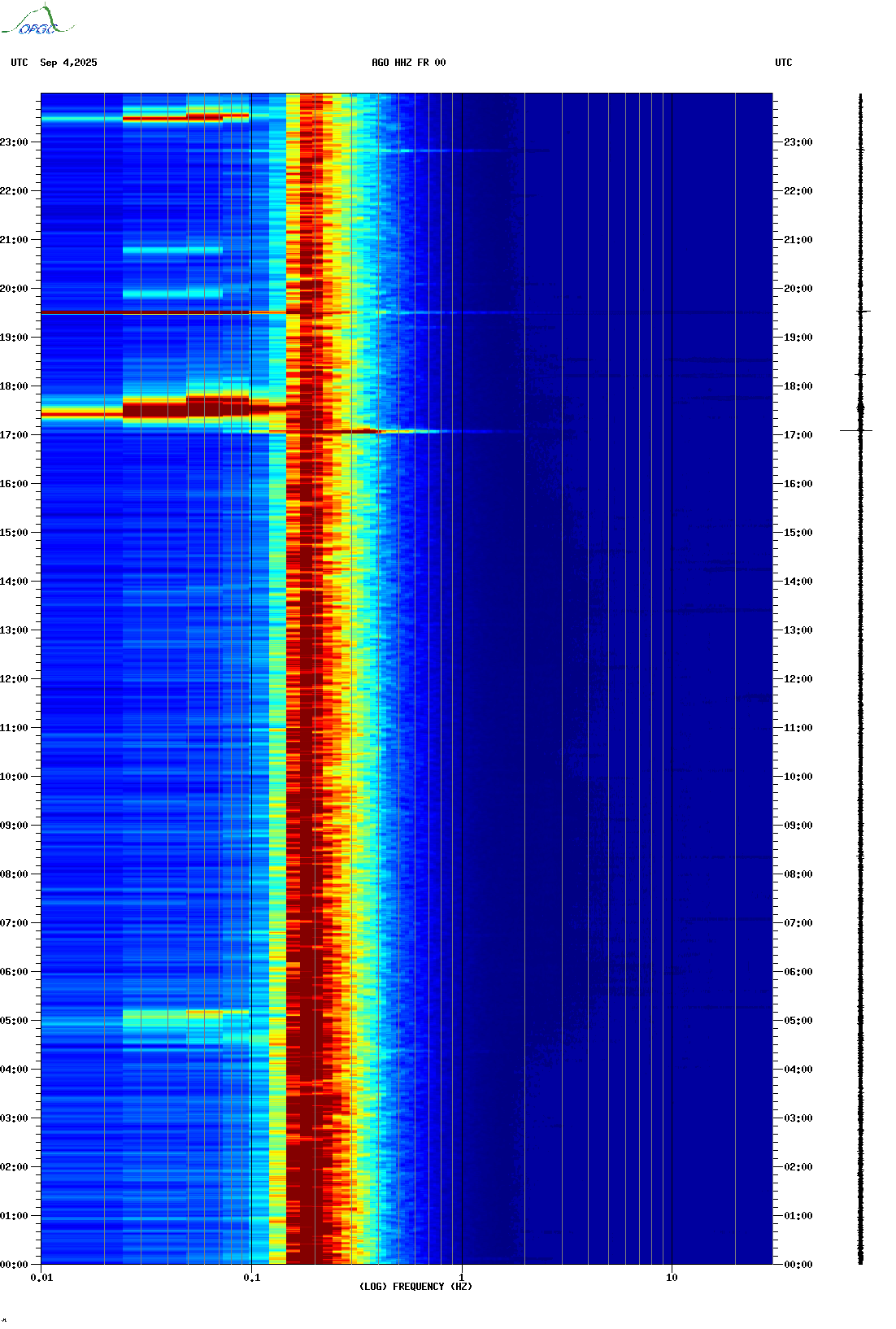Click the 05:00 label on left time axis
Image resolution: width=896 pixels, height=1329 pixels.
tap(14, 1021)
